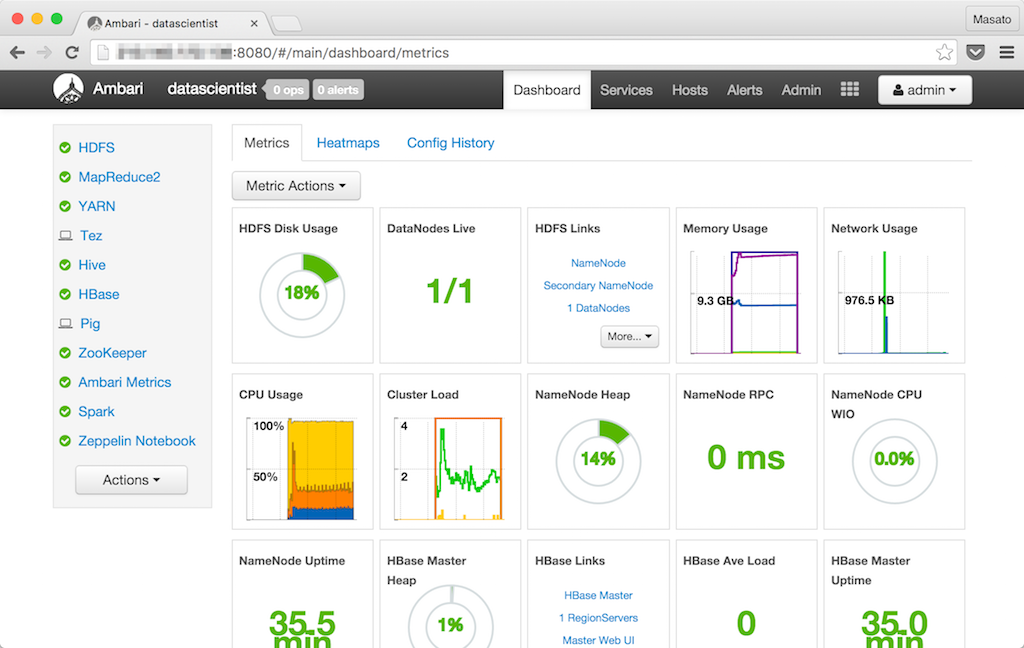Click the 0 ops badge
This screenshot has width=1024, height=648.
[288, 90]
